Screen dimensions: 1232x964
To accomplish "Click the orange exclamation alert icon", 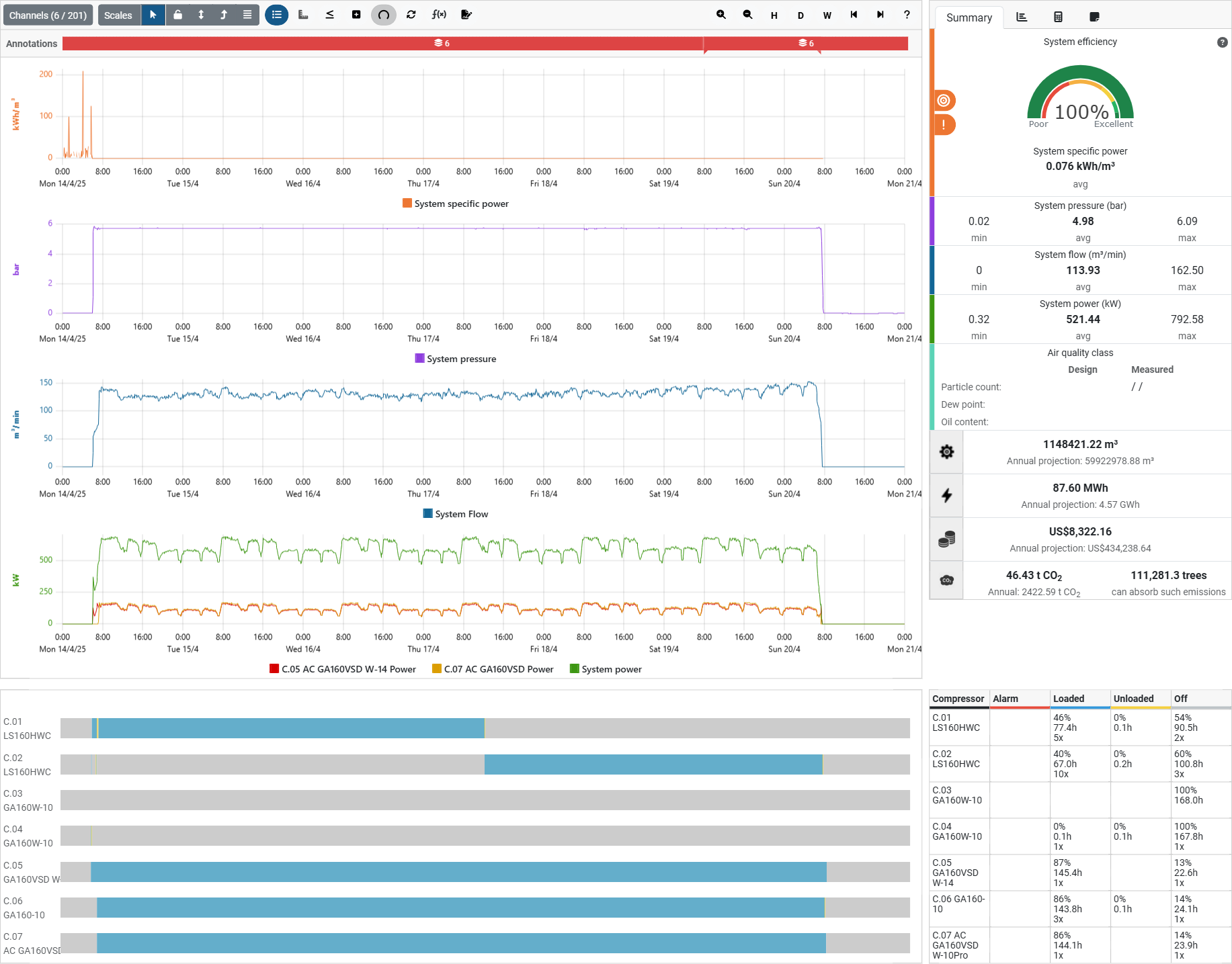I will [944, 124].
